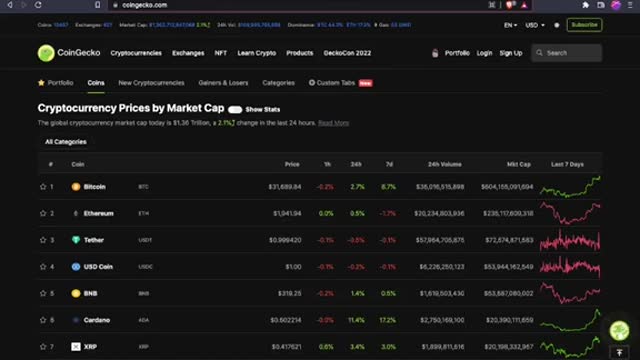The width and height of the screenshot is (640, 360).
Task: Click the Sign Up link
Action: (x=511, y=53)
